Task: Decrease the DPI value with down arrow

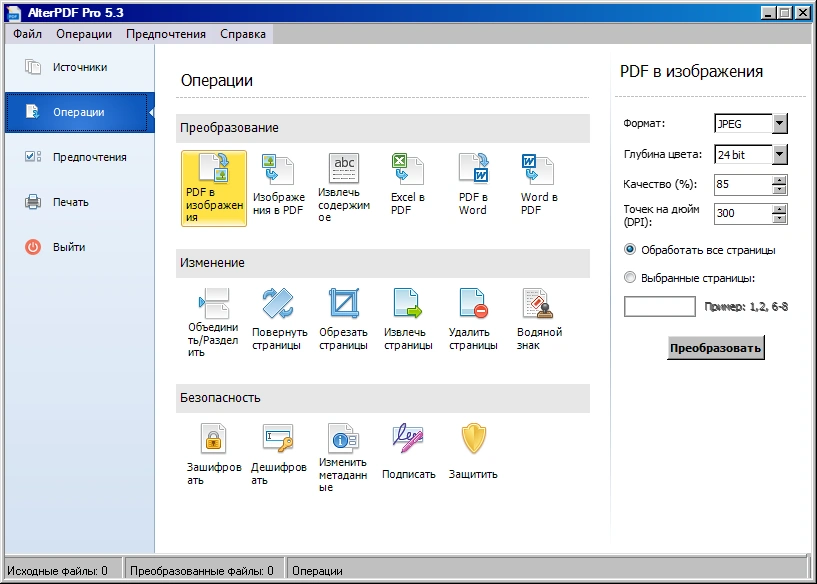Action: tap(779, 219)
